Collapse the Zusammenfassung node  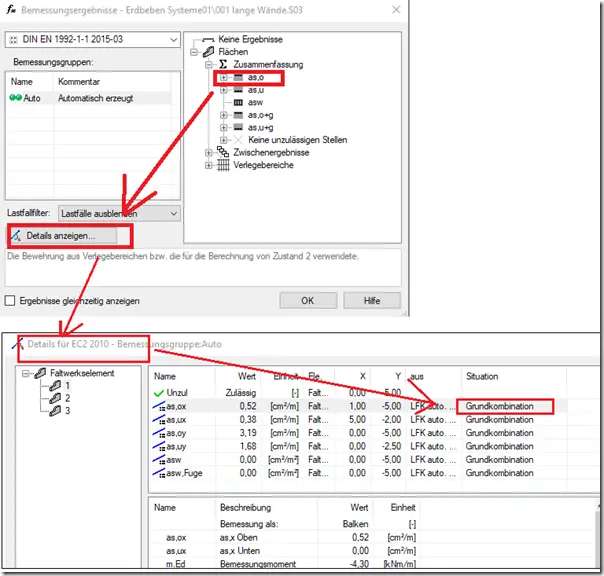[x=208, y=64]
